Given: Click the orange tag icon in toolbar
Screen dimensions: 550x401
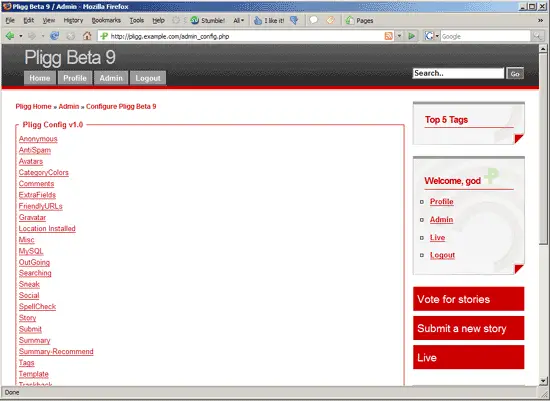Looking at the screenshot, I should 330,20.
